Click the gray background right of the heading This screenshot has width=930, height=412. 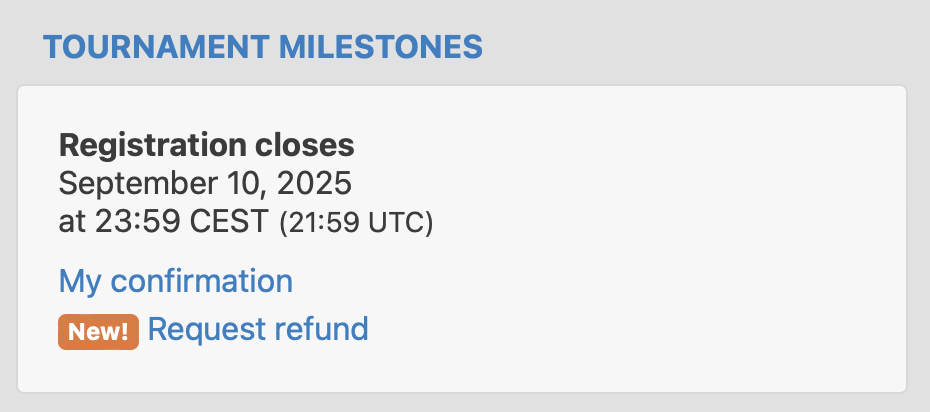point(700,47)
